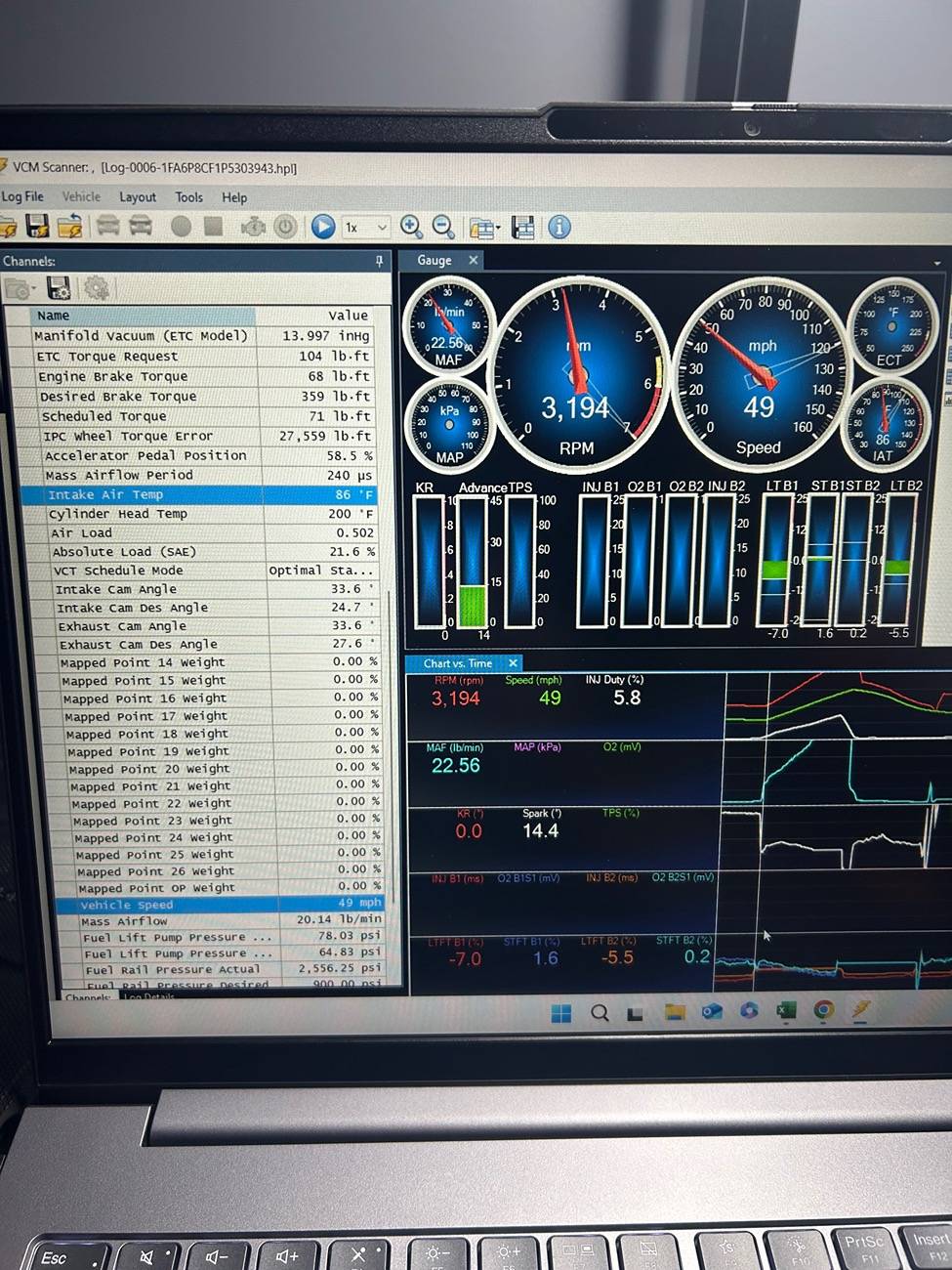Open the 1x playback speed dropdown
Viewport: 952px width, 1270px height.
pyautogui.click(x=366, y=228)
